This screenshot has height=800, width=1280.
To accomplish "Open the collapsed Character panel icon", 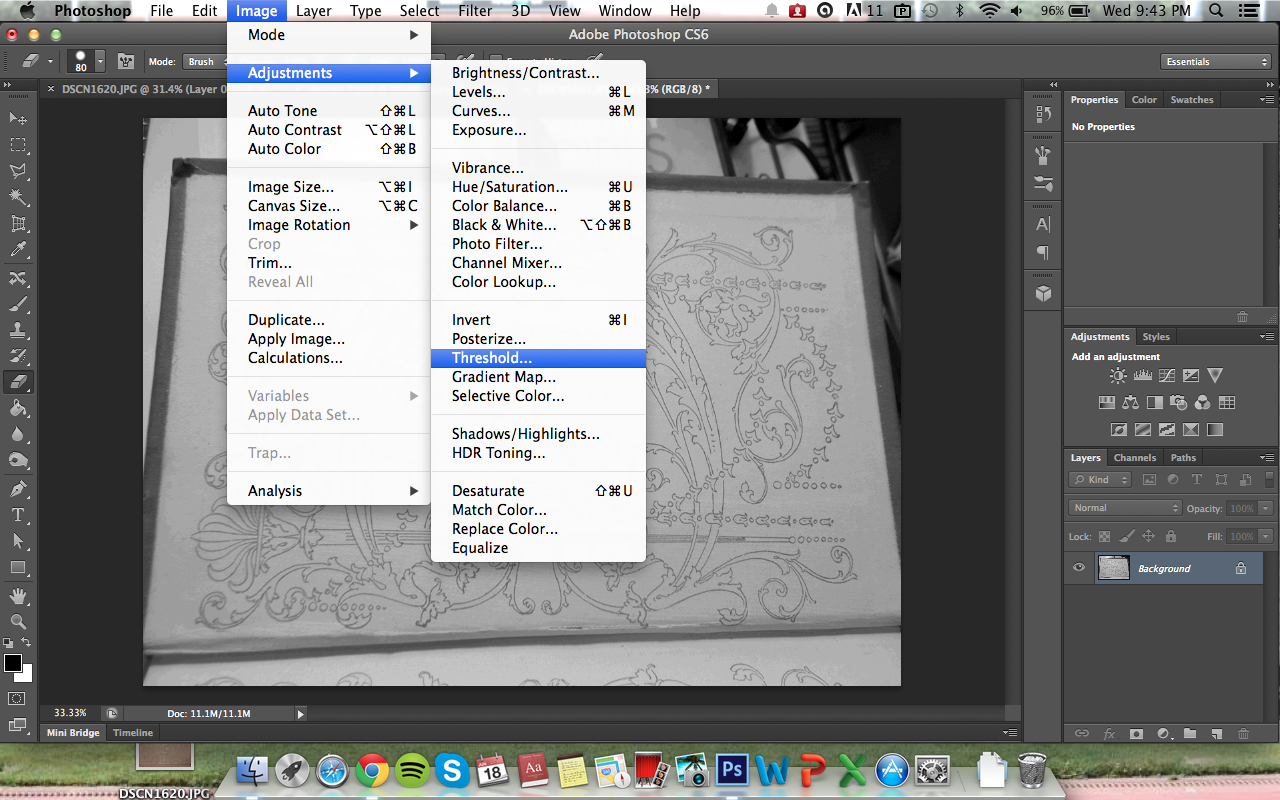I will 1043,224.
